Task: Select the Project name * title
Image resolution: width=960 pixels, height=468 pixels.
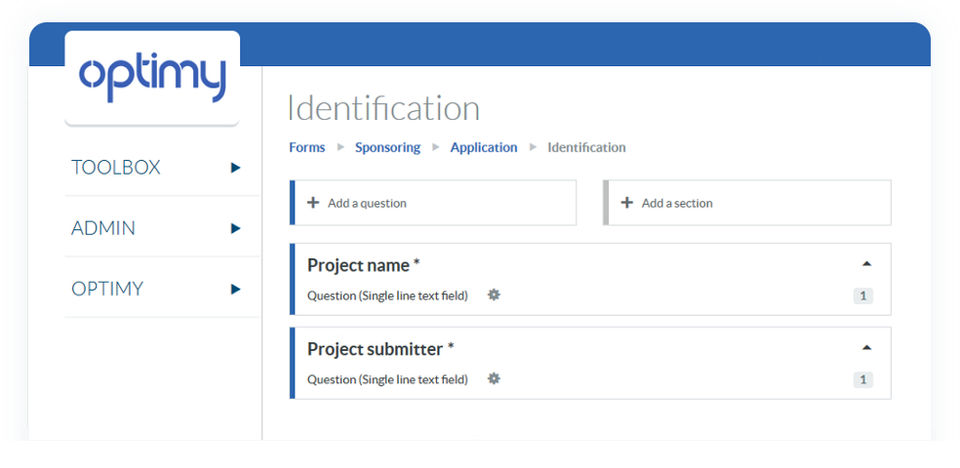Action: pos(364,265)
